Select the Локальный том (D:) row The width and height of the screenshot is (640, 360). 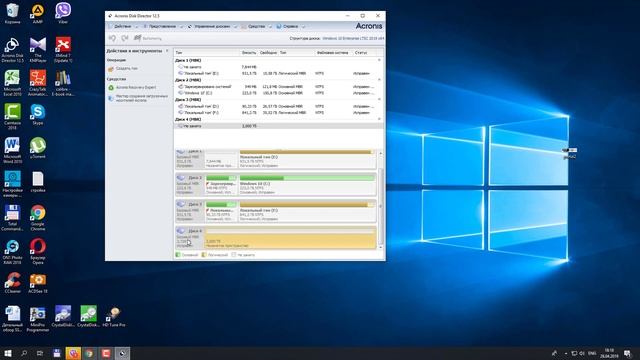278,106
